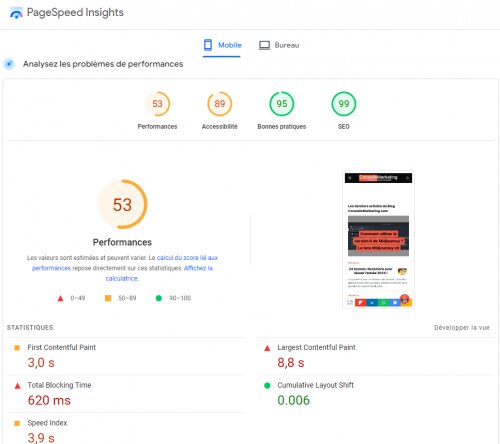This screenshot has height=444, width=500.
Task: Click the 8,8 s value
Action: (291, 363)
